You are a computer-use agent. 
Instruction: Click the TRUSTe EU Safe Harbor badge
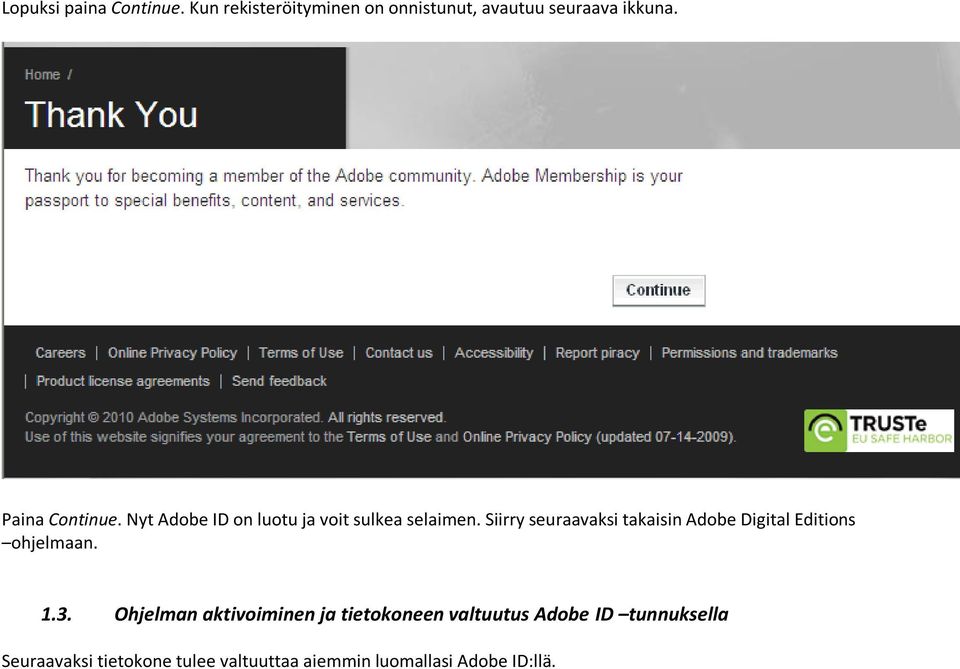coord(879,431)
